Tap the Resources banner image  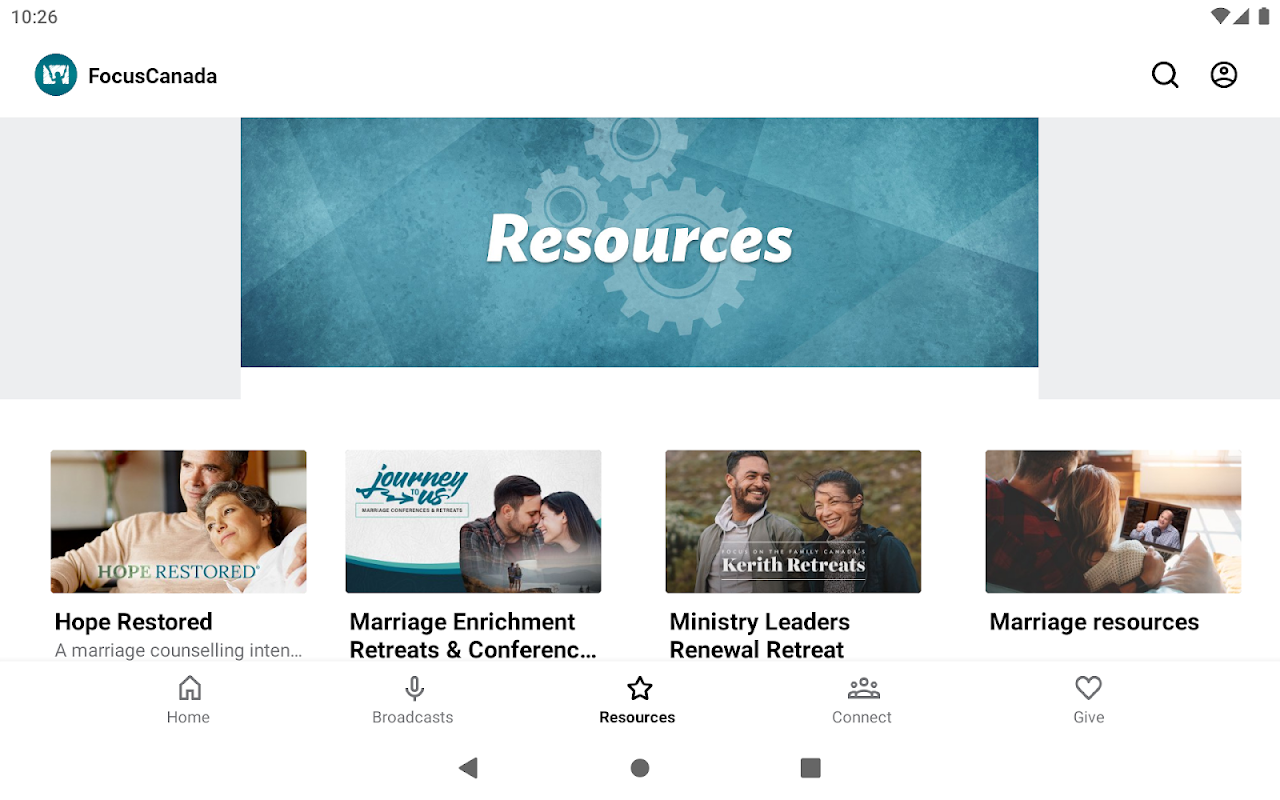[640, 243]
